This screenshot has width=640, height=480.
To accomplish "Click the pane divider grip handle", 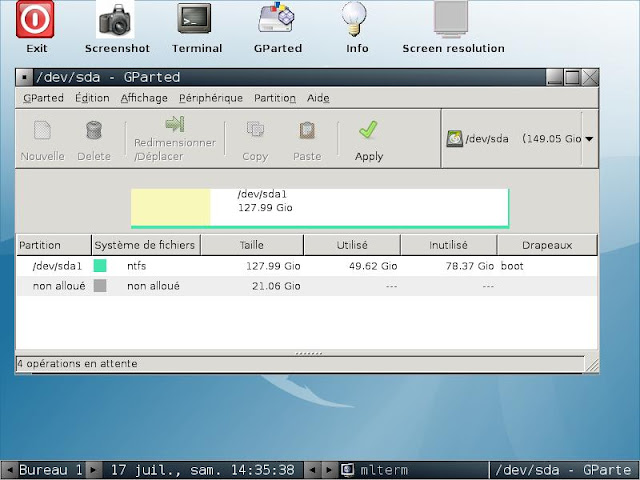I will 309,353.
